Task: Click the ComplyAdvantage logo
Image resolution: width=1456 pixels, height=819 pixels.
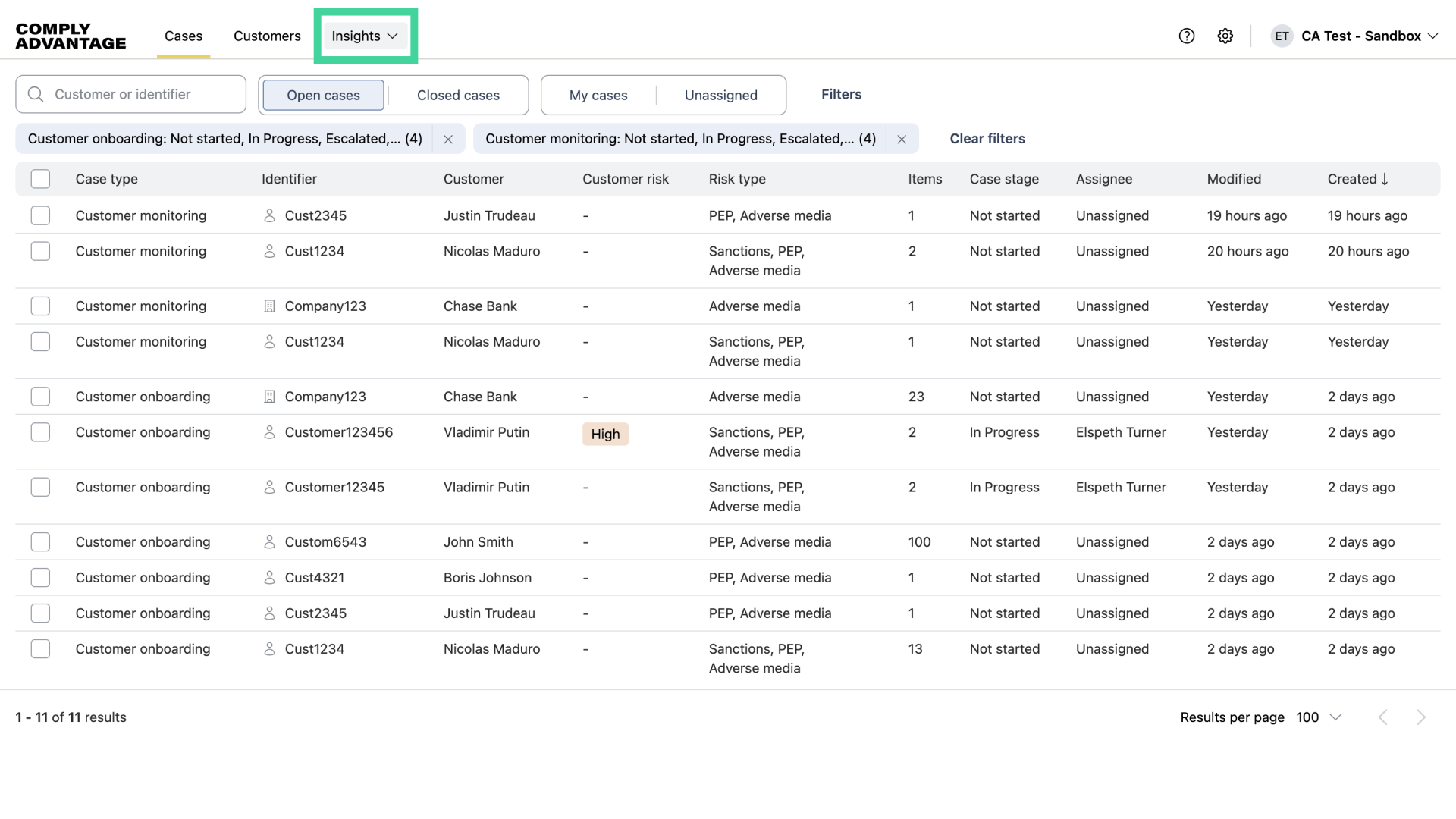Action: click(x=70, y=35)
